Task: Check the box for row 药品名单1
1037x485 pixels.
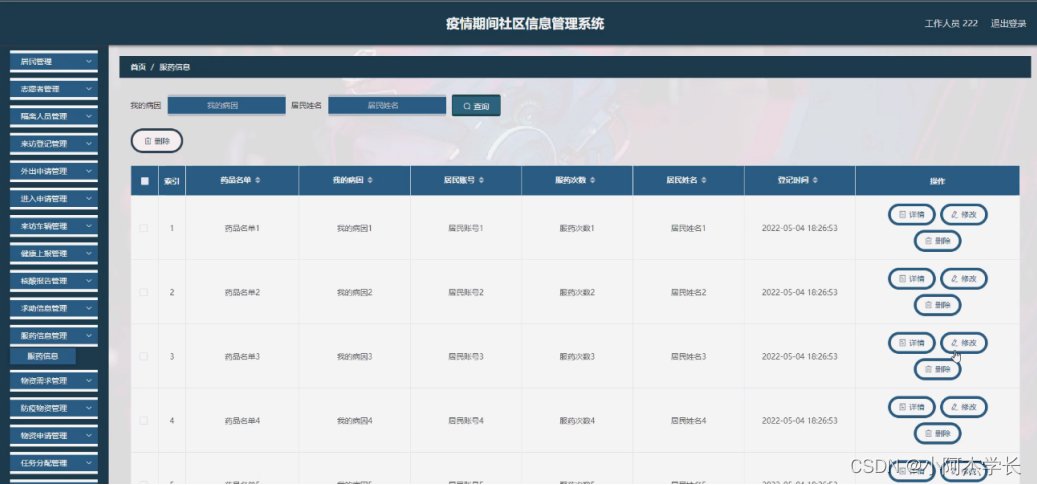Action: [x=144, y=228]
